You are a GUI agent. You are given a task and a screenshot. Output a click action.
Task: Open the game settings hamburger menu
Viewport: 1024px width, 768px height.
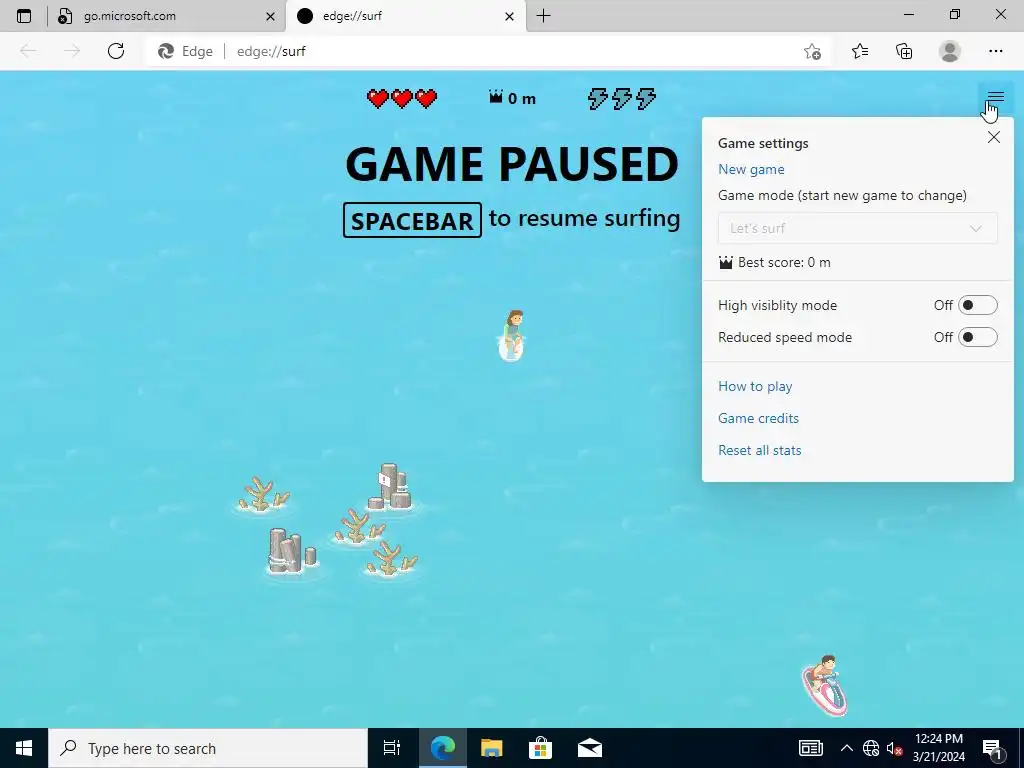click(x=995, y=98)
